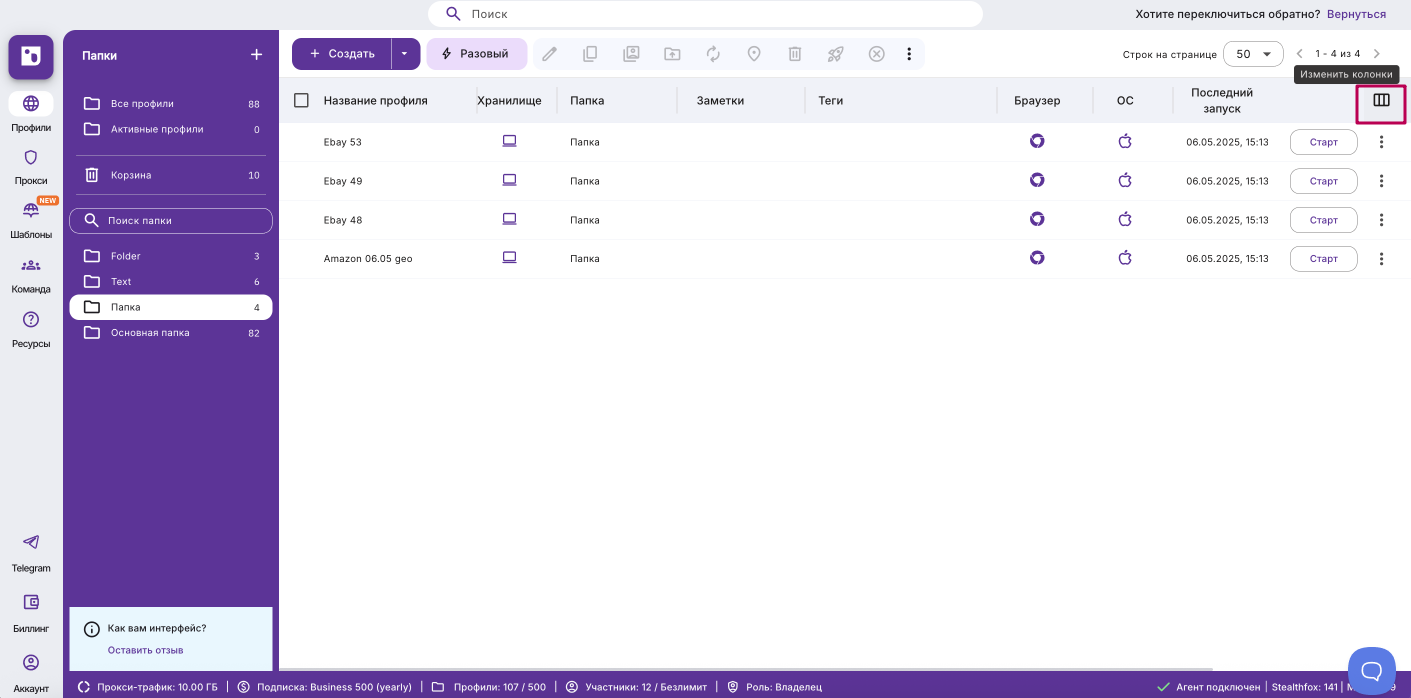Click the Последний запуск column header
This screenshot has height=698, width=1411.
pos(1221,100)
